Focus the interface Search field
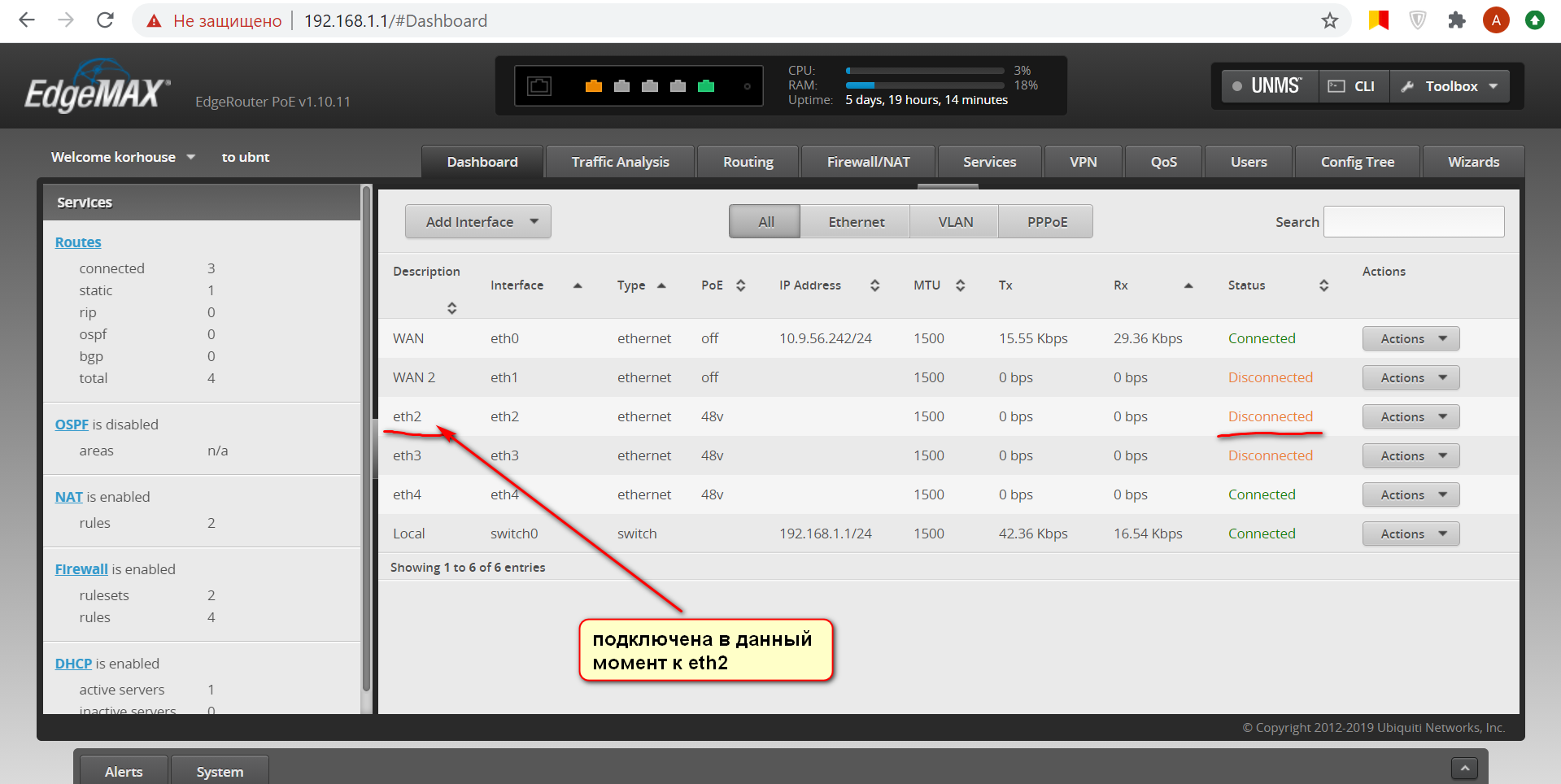Viewport: 1561px width, 784px height. pyautogui.click(x=1414, y=221)
